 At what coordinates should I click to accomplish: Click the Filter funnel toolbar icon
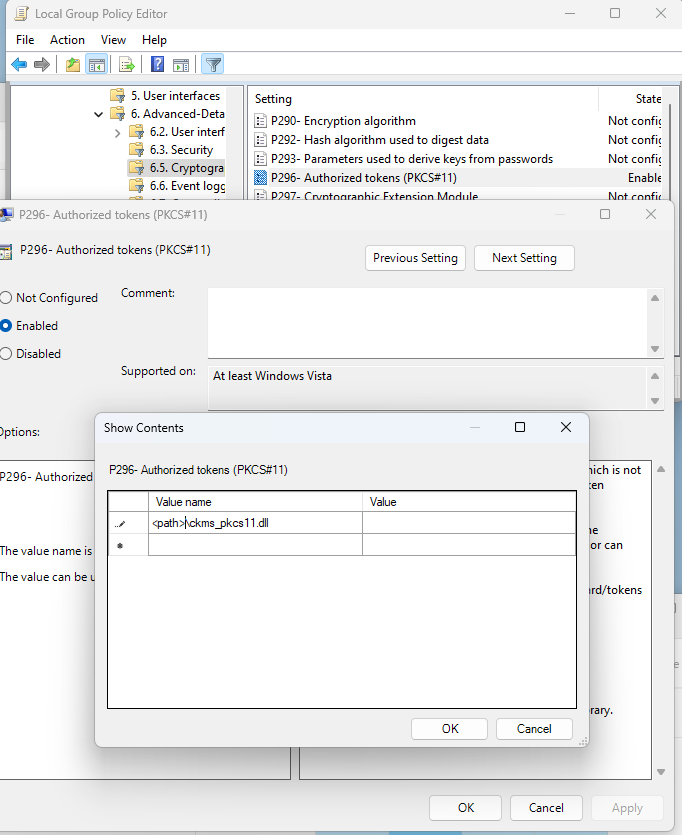point(213,65)
